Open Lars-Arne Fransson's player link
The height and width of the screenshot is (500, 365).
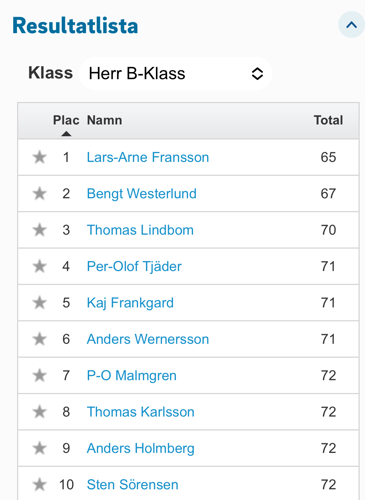tap(148, 157)
